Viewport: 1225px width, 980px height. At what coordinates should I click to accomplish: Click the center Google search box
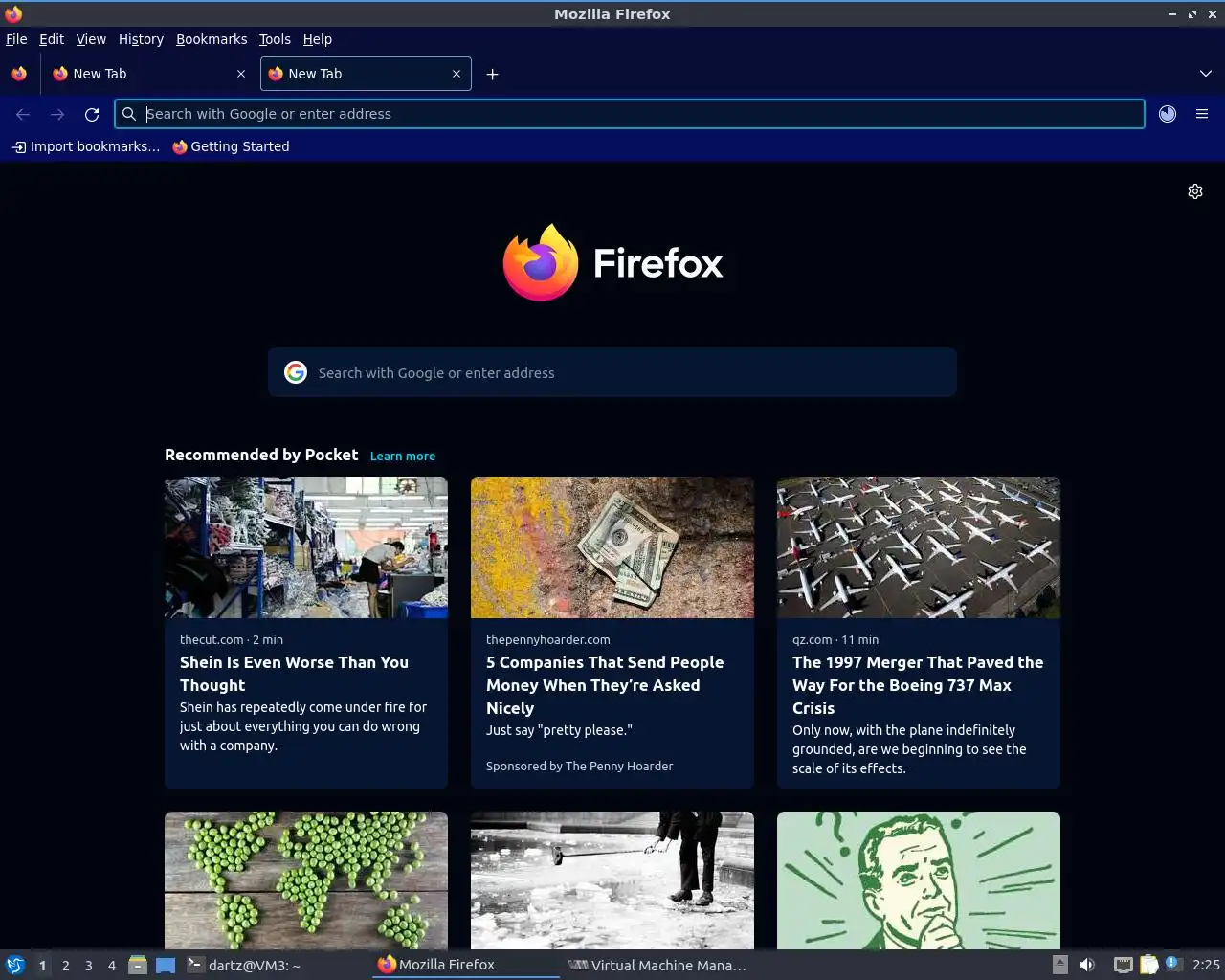coord(612,372)
